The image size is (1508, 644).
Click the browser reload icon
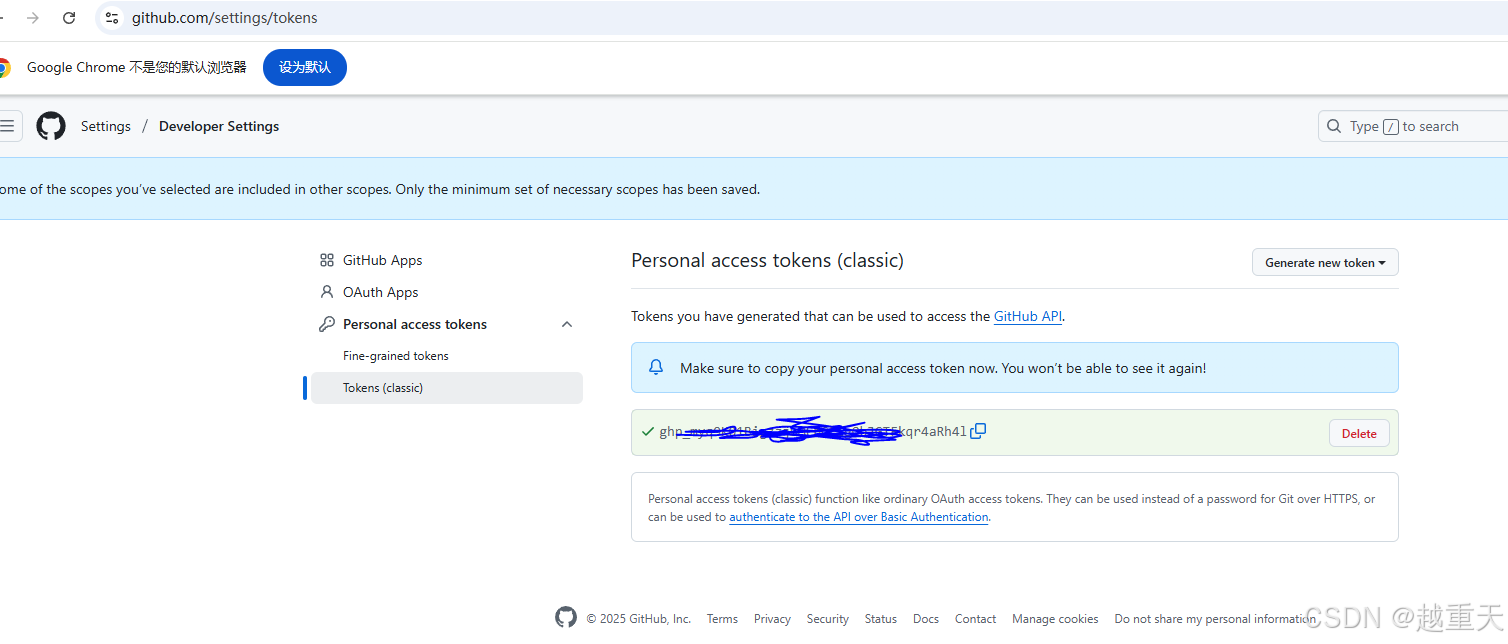69,18
